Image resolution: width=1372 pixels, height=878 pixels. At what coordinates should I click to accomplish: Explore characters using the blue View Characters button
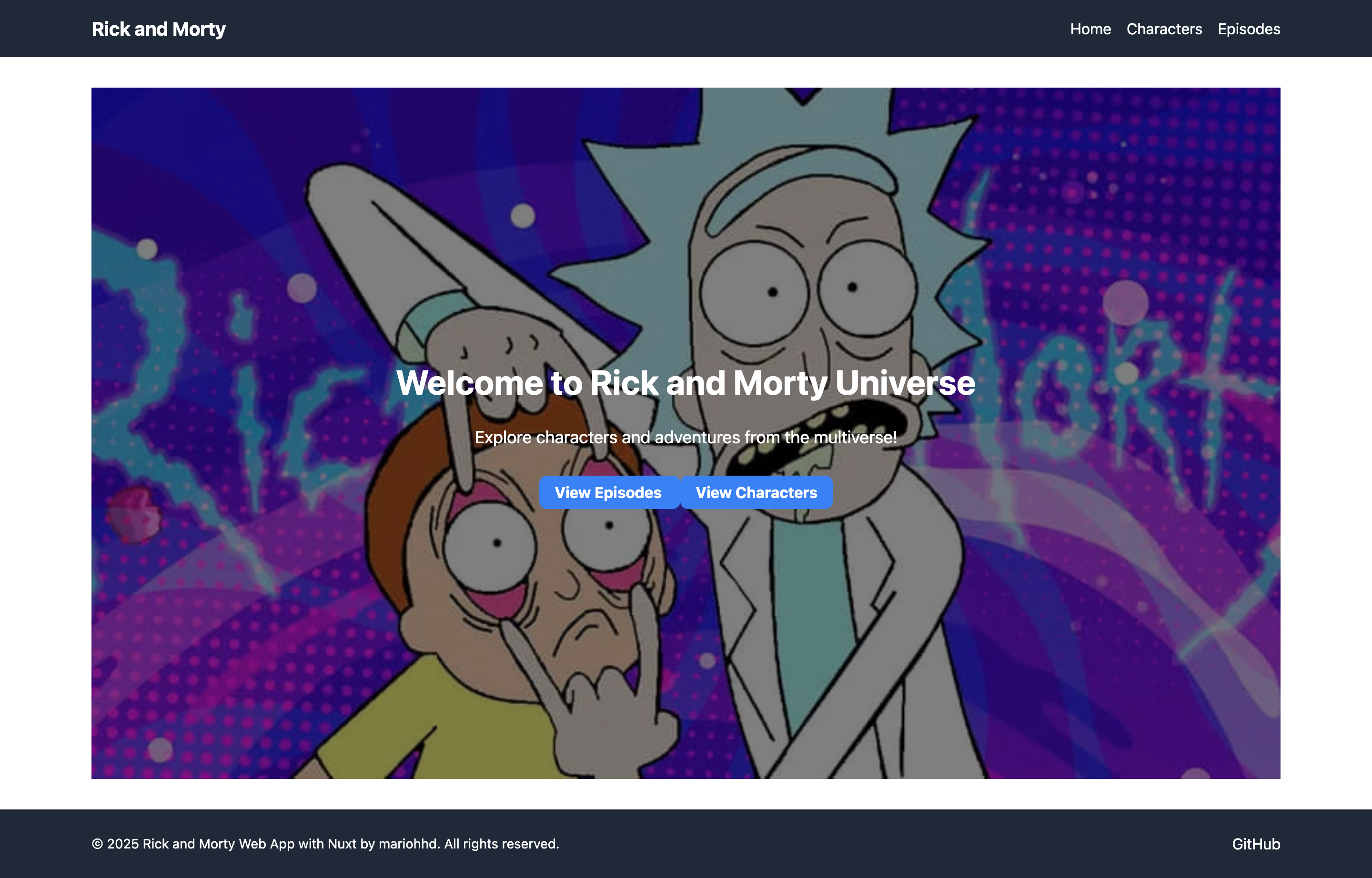click(756, 492)
